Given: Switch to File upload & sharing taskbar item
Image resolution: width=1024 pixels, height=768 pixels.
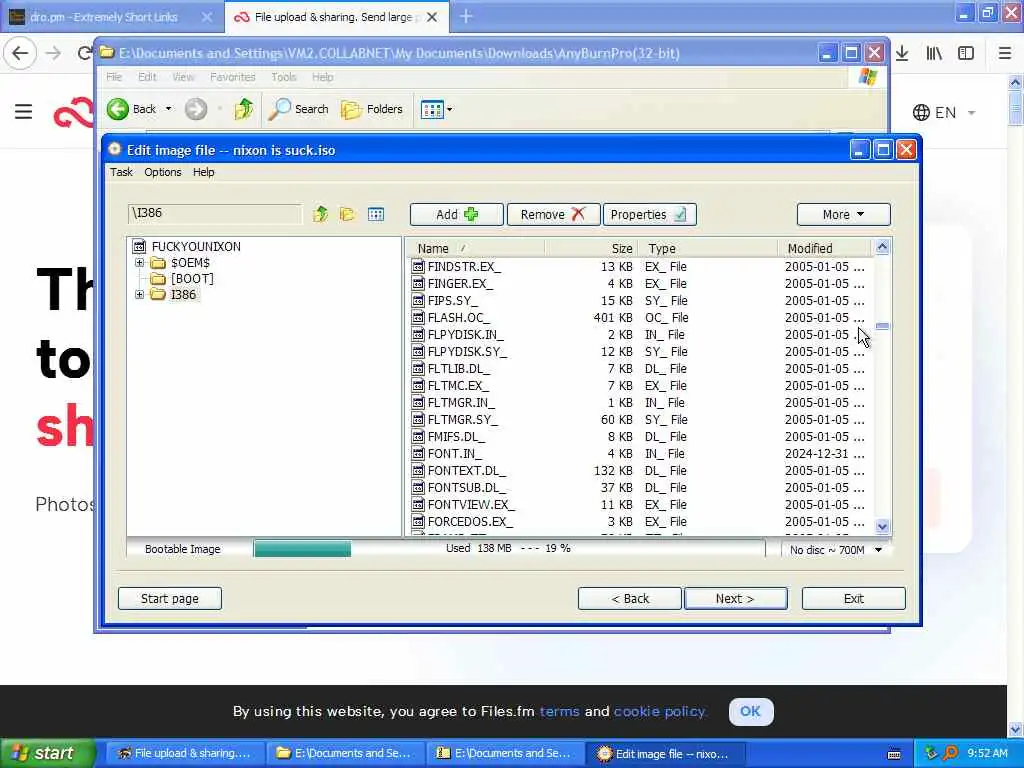Looking at the screenshot, I should 185,753.
